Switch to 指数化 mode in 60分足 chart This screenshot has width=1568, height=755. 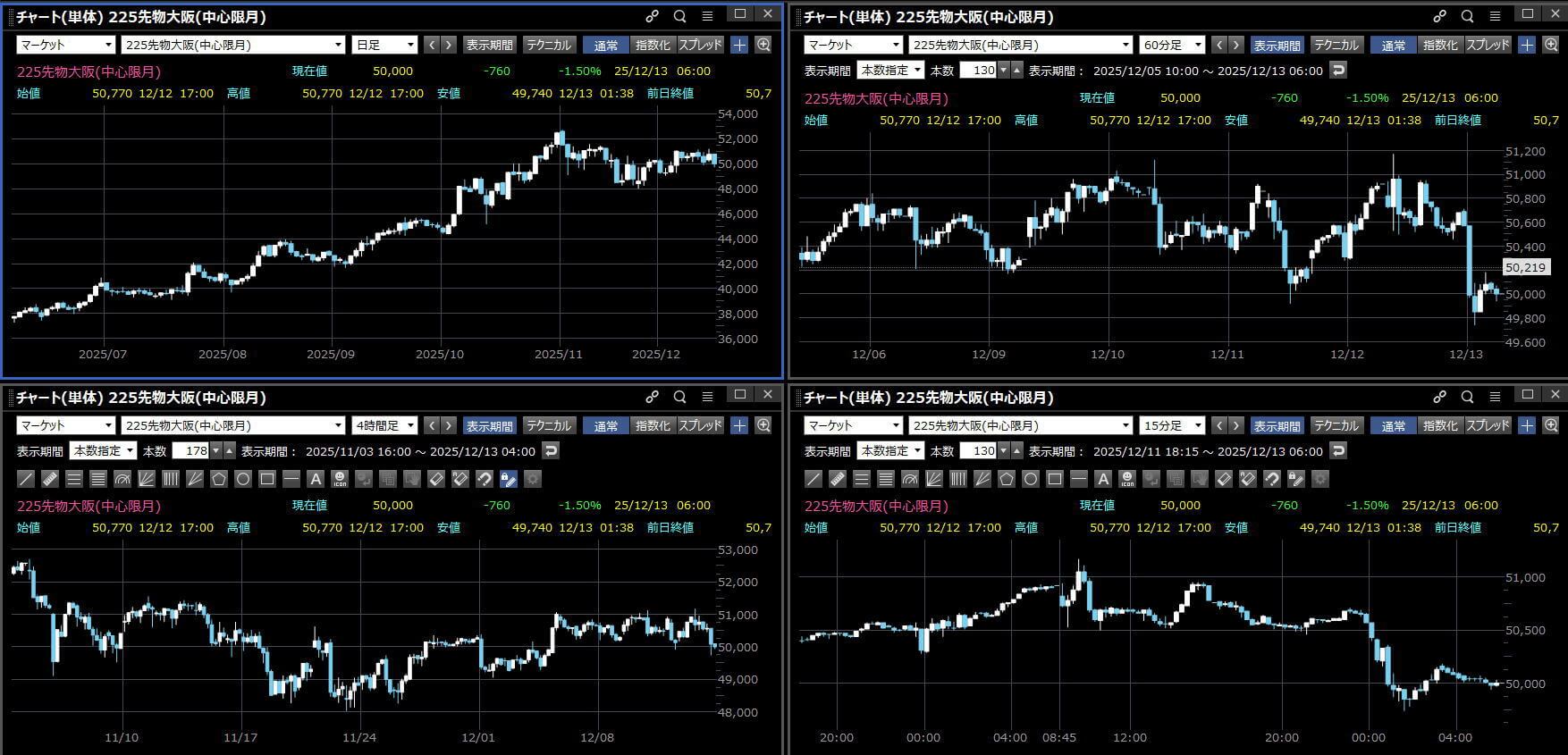click(x=1440, y=45)
